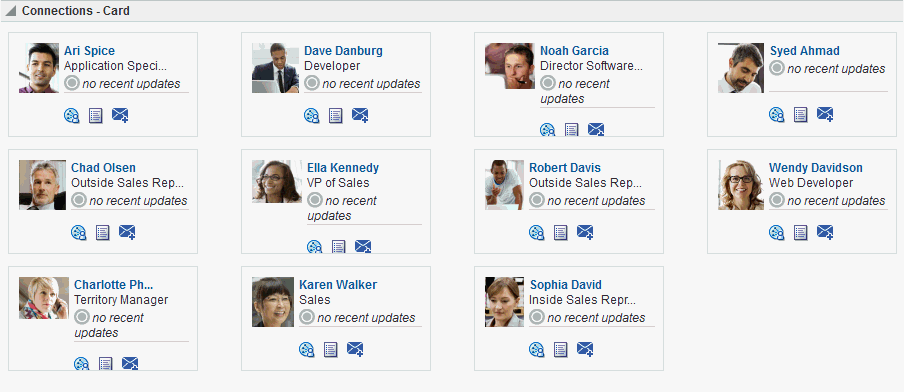Click Charlotte Ph...'s gray status circle
This screenshot has width=904, height=392.
click(x=82, y=317)
